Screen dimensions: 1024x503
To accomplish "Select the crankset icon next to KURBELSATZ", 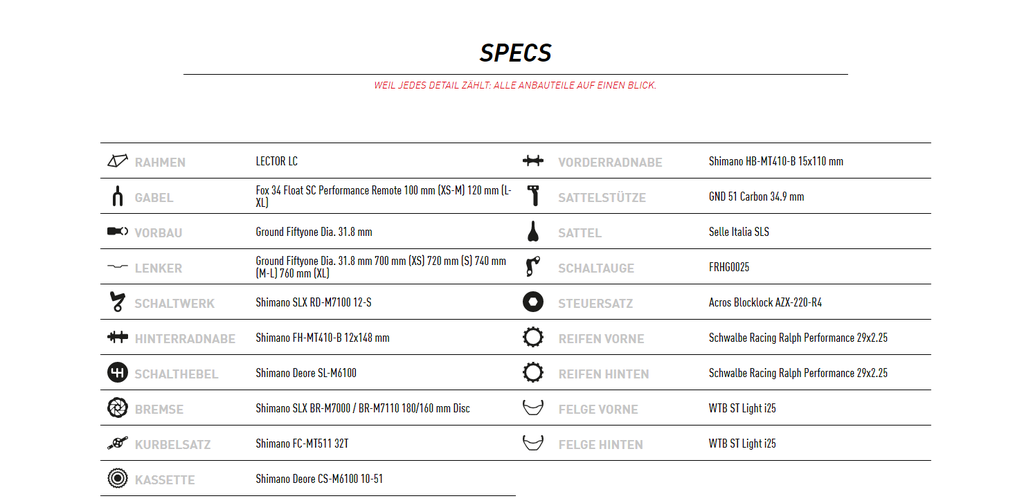I will point(118,443).
